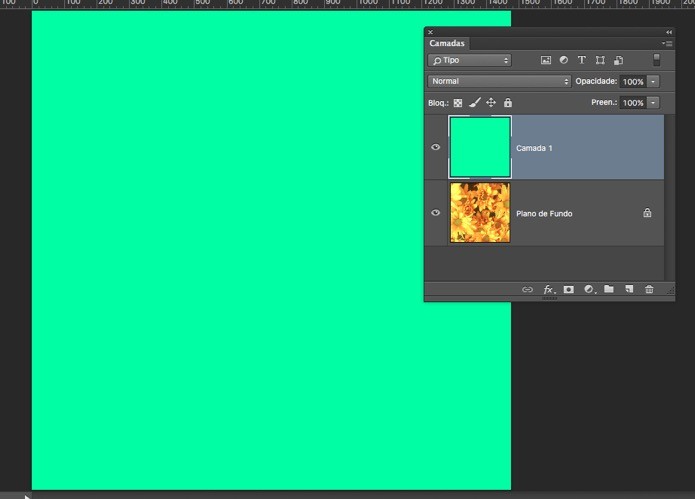The width and height of the screenshot is (695, 499).
Task: Filter layers by shape layer icon
Action: coord(600,60)
